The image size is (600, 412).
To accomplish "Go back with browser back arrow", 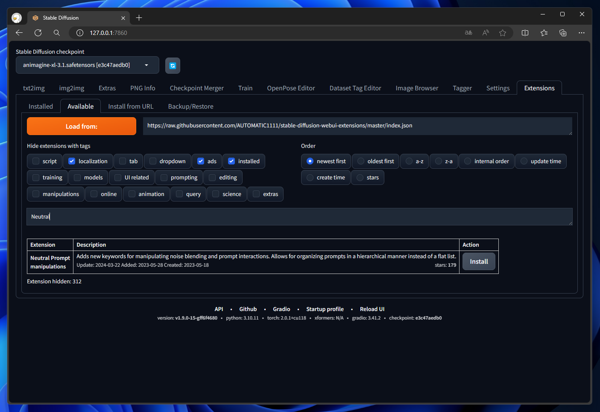I will pyautogui.click(x=19, y=33).
